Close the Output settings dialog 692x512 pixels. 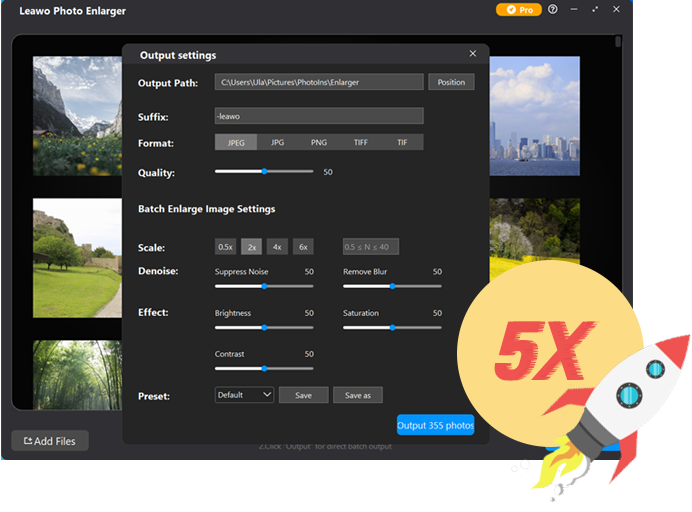coord(473,53)
